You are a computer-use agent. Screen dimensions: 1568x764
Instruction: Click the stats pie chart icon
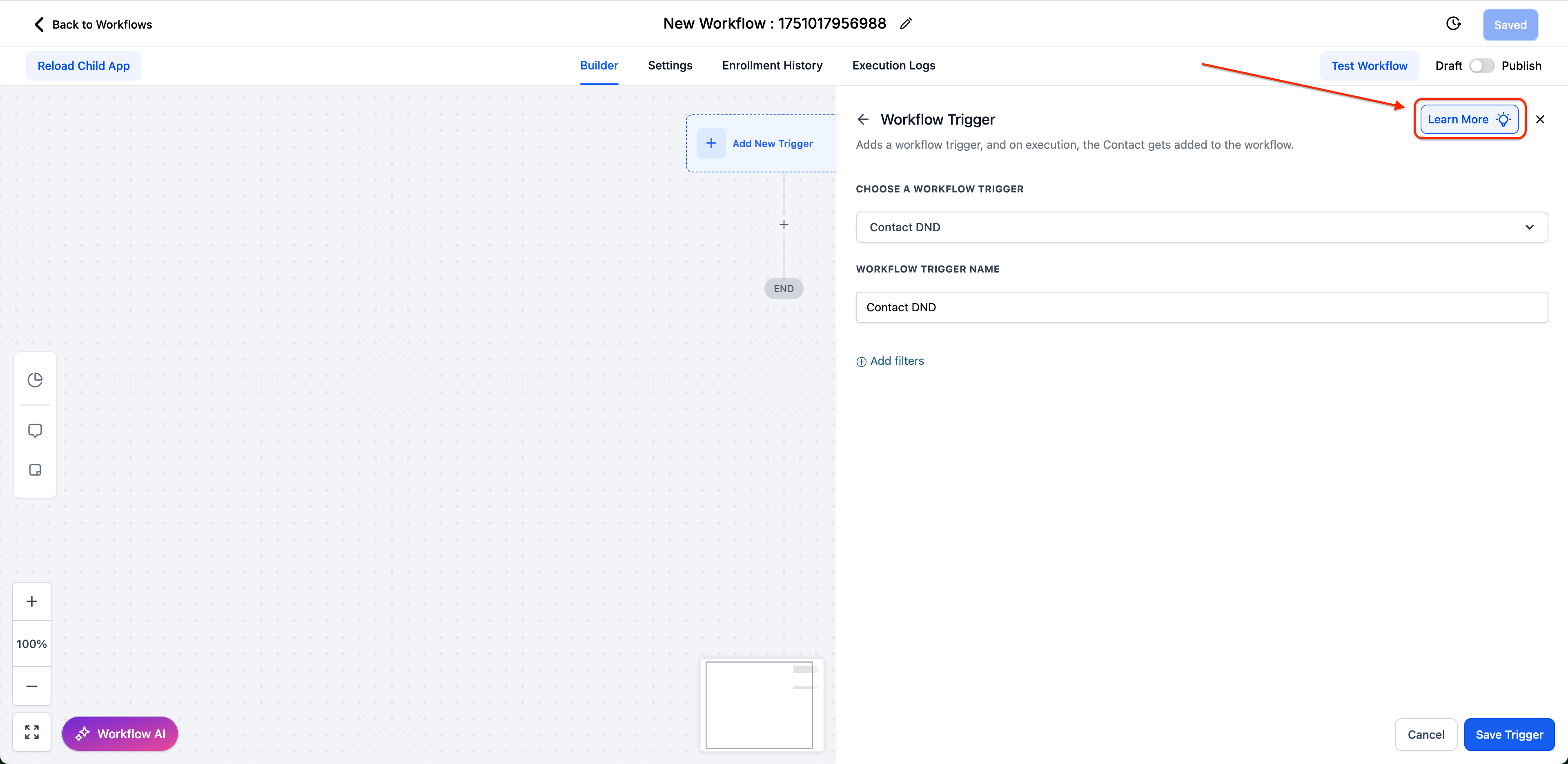pos(35,380)
